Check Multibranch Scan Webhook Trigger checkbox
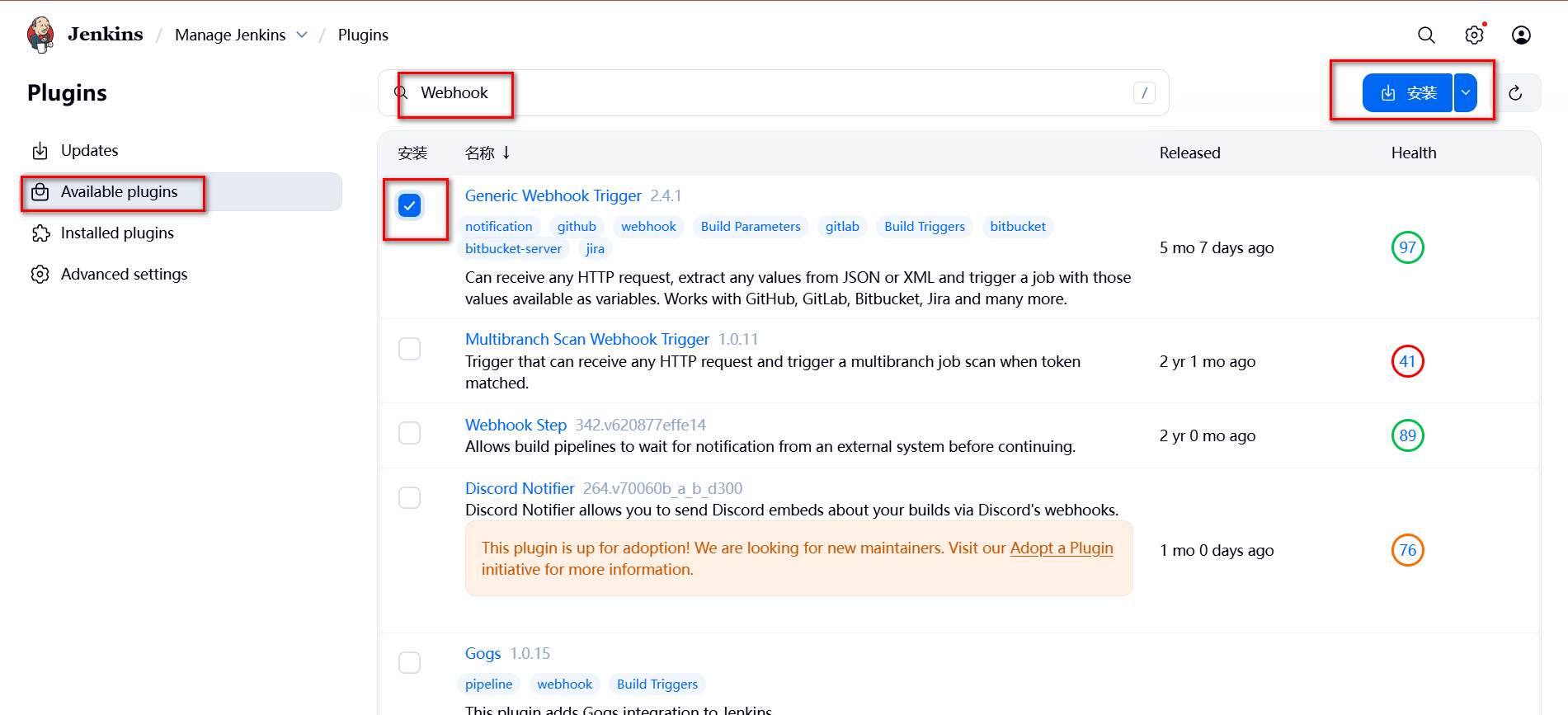The height and width of the screenshot is (715, 1568). (410, 349)
